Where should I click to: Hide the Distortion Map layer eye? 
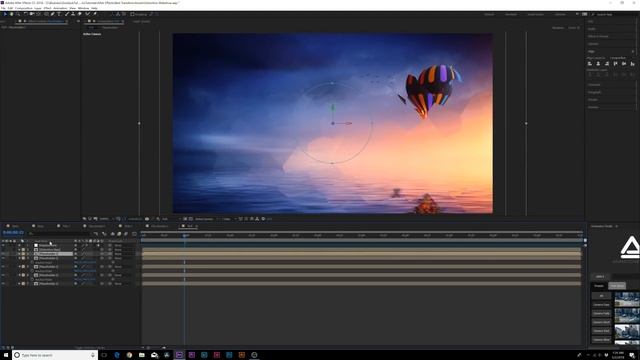pyautogui.click(x=3, y=249)
